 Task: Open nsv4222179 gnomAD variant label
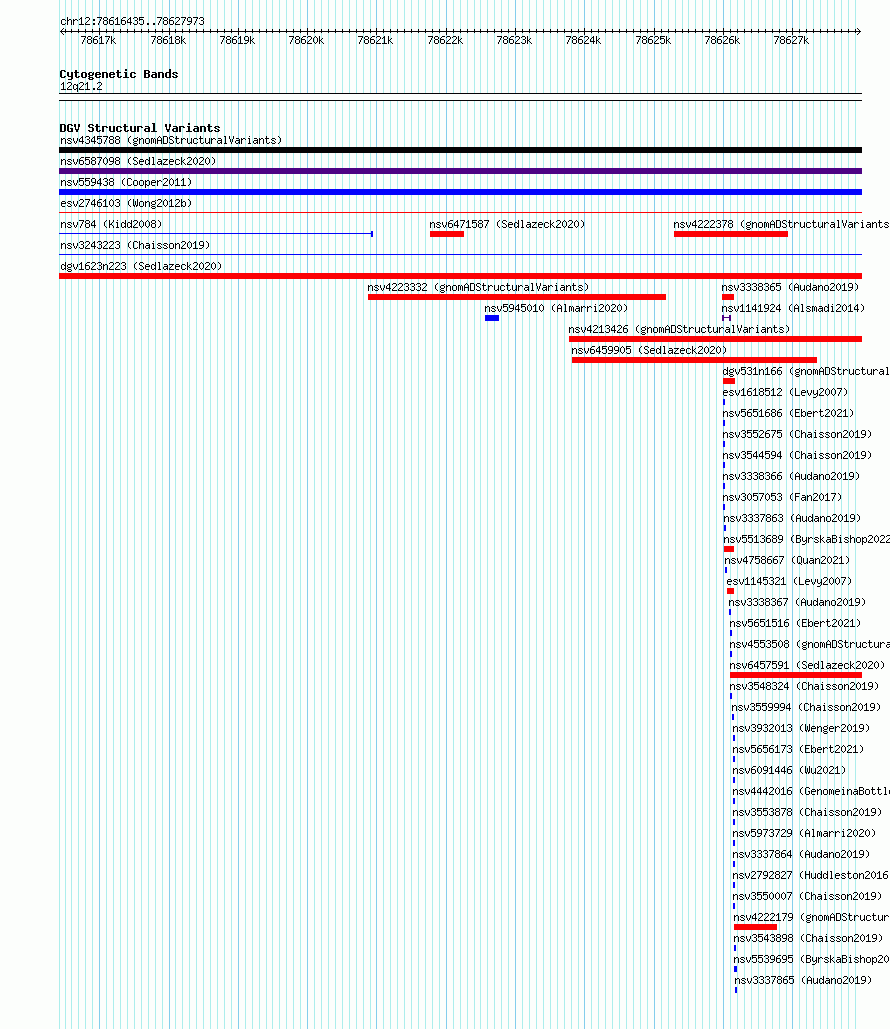pos(812,917)
